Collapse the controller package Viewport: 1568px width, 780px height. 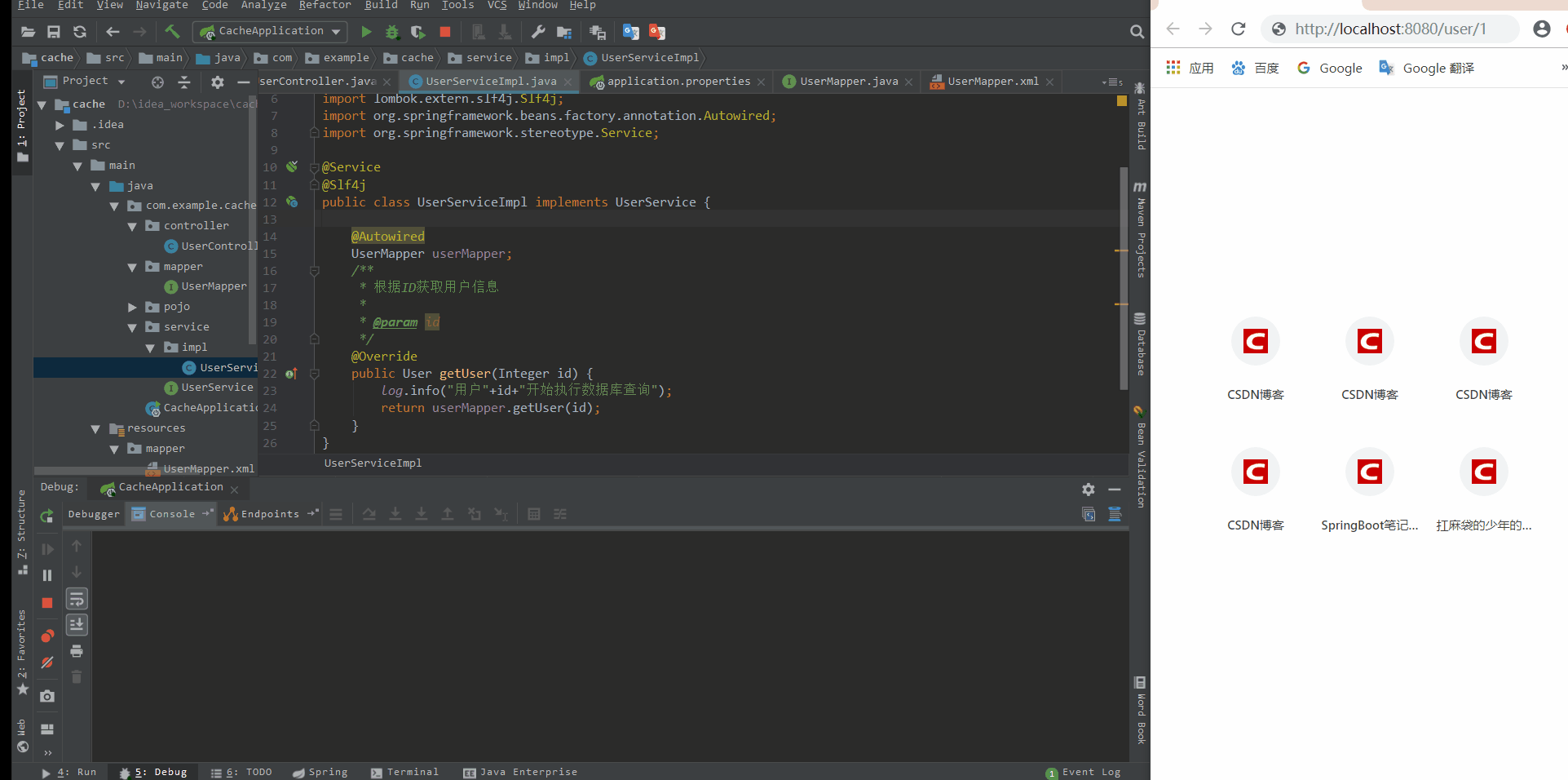(132, 226)
